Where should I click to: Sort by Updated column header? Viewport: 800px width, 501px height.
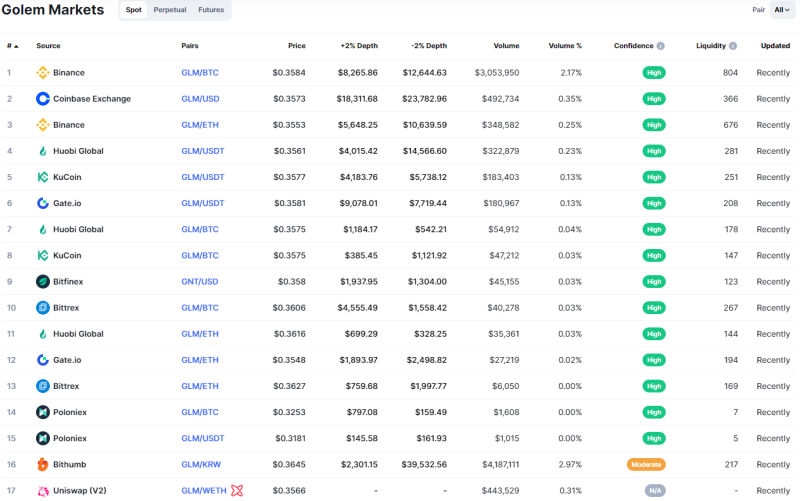point(776,46)
